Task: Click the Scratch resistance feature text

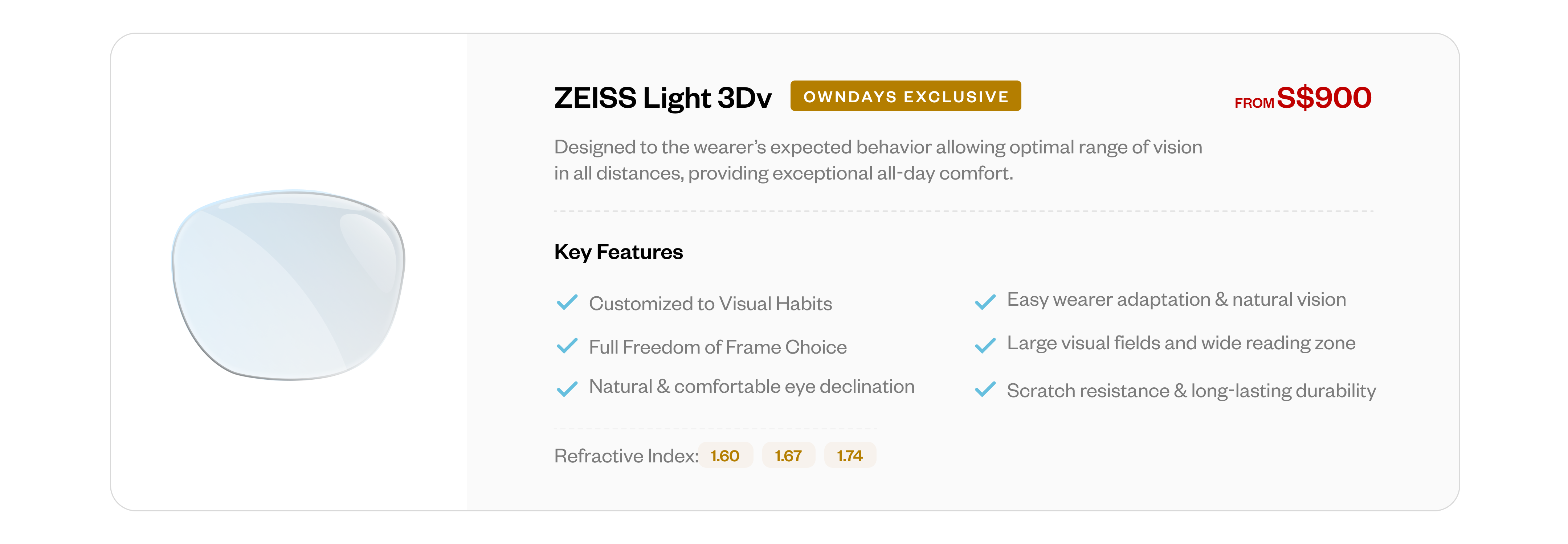Action: (1191, 391)
